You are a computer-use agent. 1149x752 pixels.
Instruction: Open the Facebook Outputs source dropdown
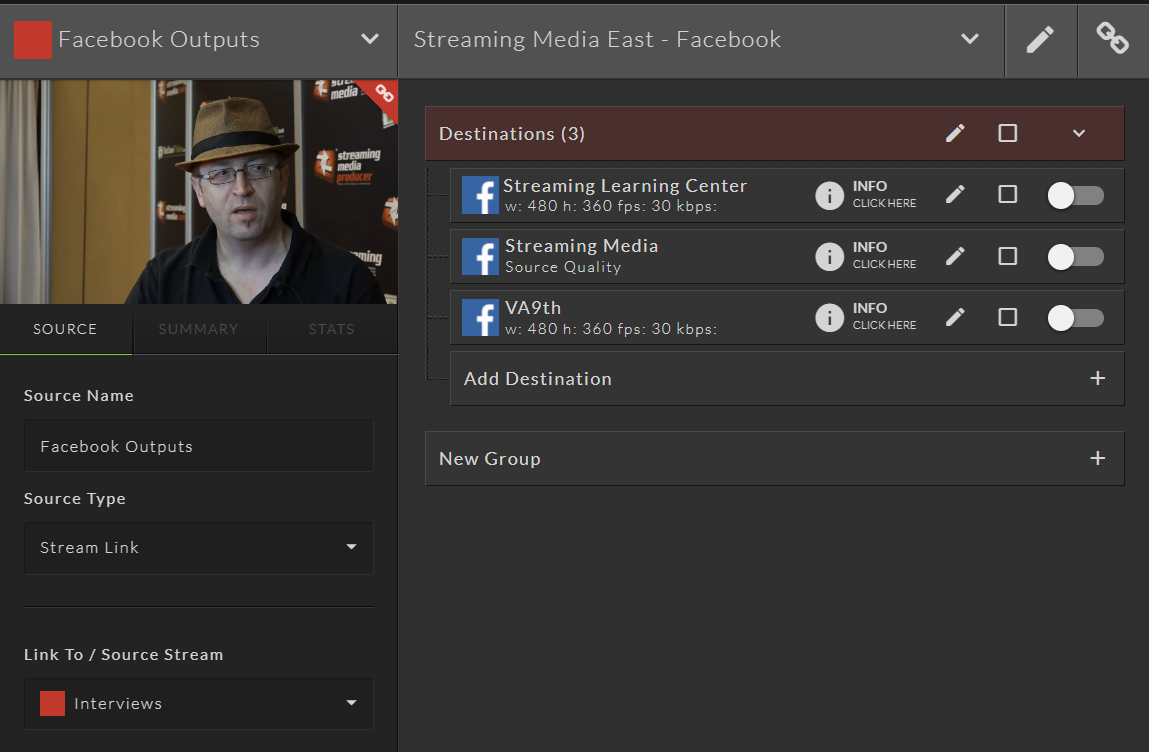pyautogui.click(x=370, y=39)
